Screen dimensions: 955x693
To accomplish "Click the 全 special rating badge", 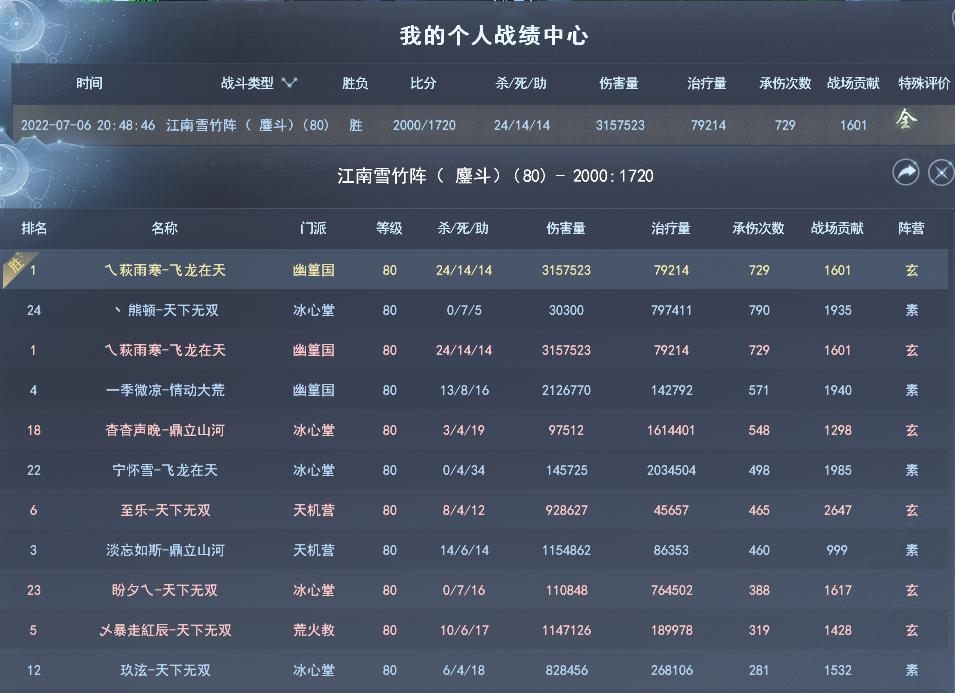I will click(906, 119).
